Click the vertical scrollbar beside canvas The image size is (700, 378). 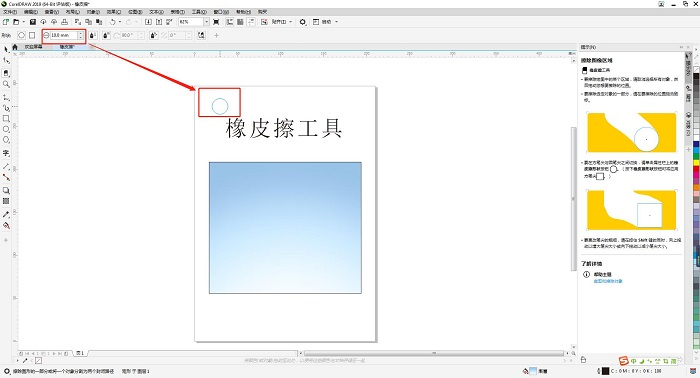click(x=574, y=199)
